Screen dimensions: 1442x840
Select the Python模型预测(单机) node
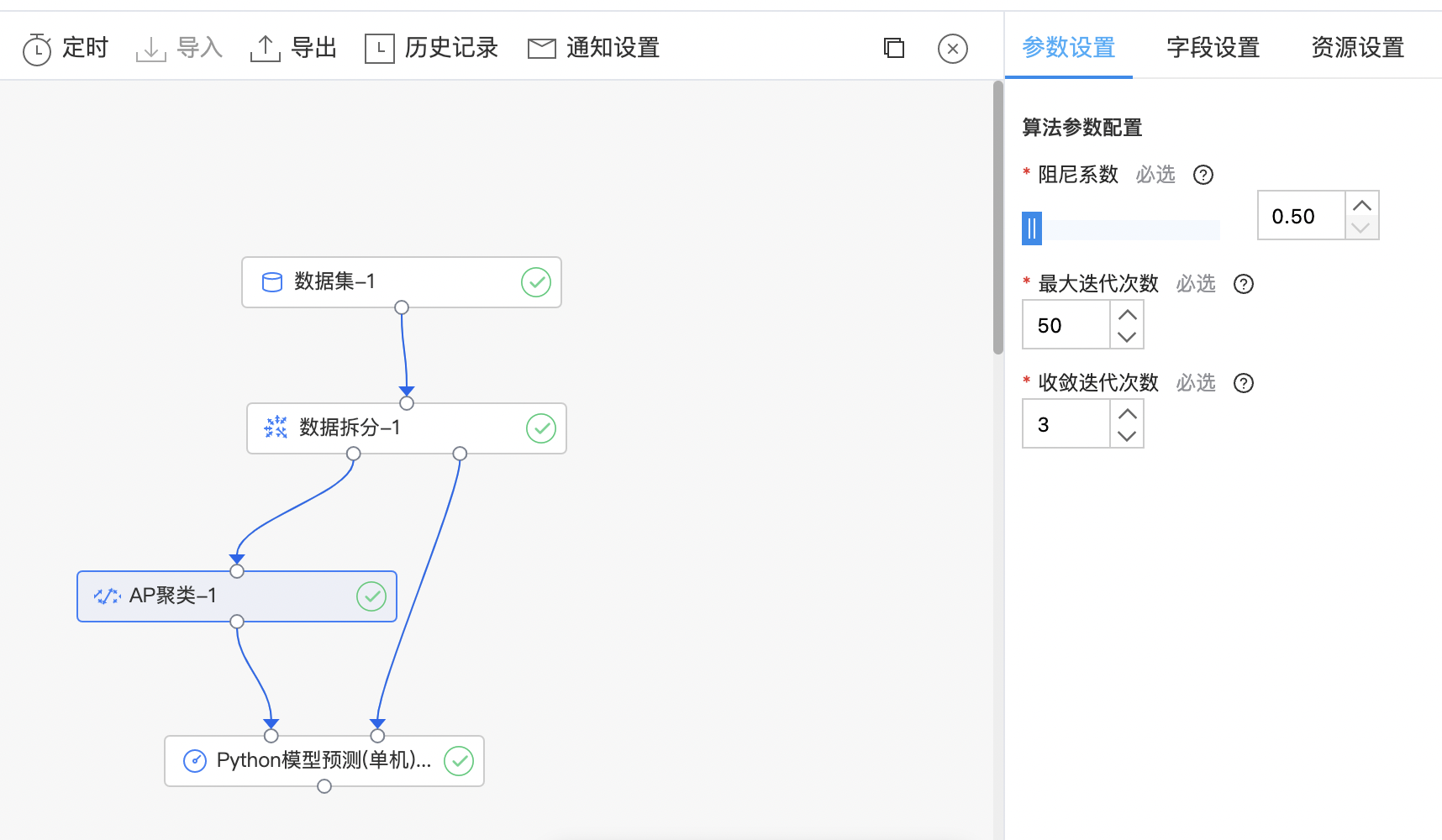tap(324, 761)
